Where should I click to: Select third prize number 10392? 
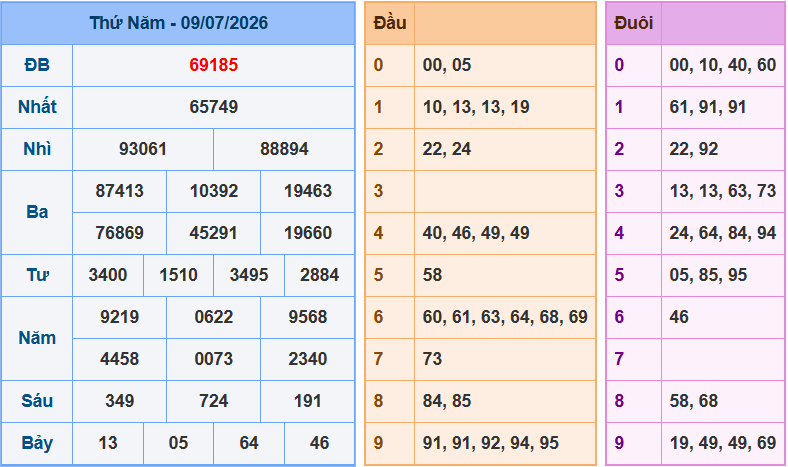click(x=214, y=191)
